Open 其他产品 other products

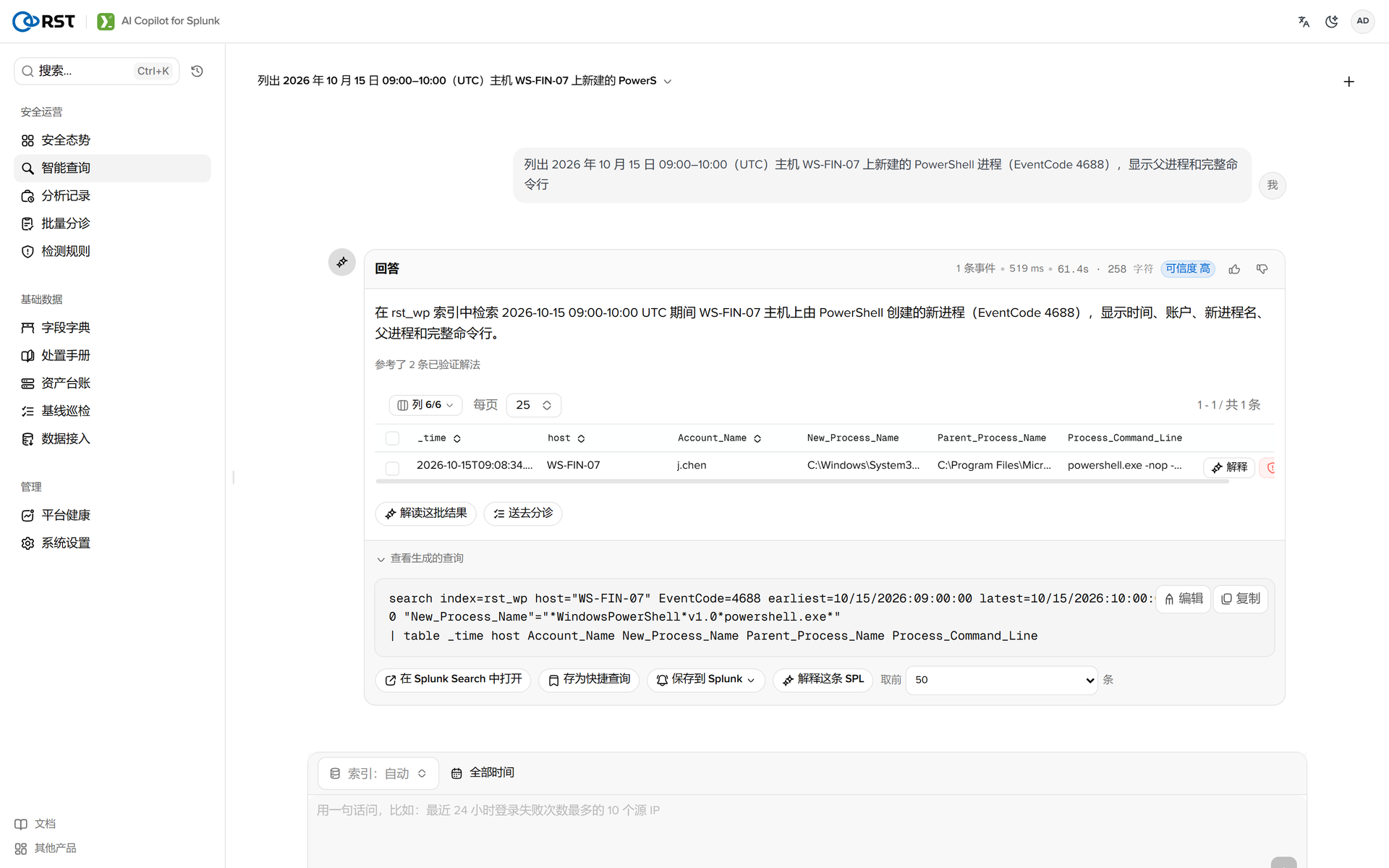pyautogui.click(x=46, y=848)
